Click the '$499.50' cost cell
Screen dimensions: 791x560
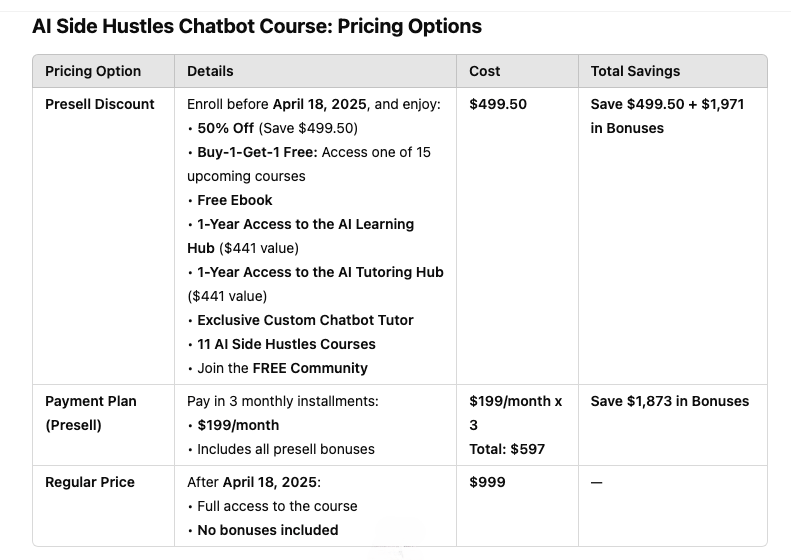tap(498, 104)
